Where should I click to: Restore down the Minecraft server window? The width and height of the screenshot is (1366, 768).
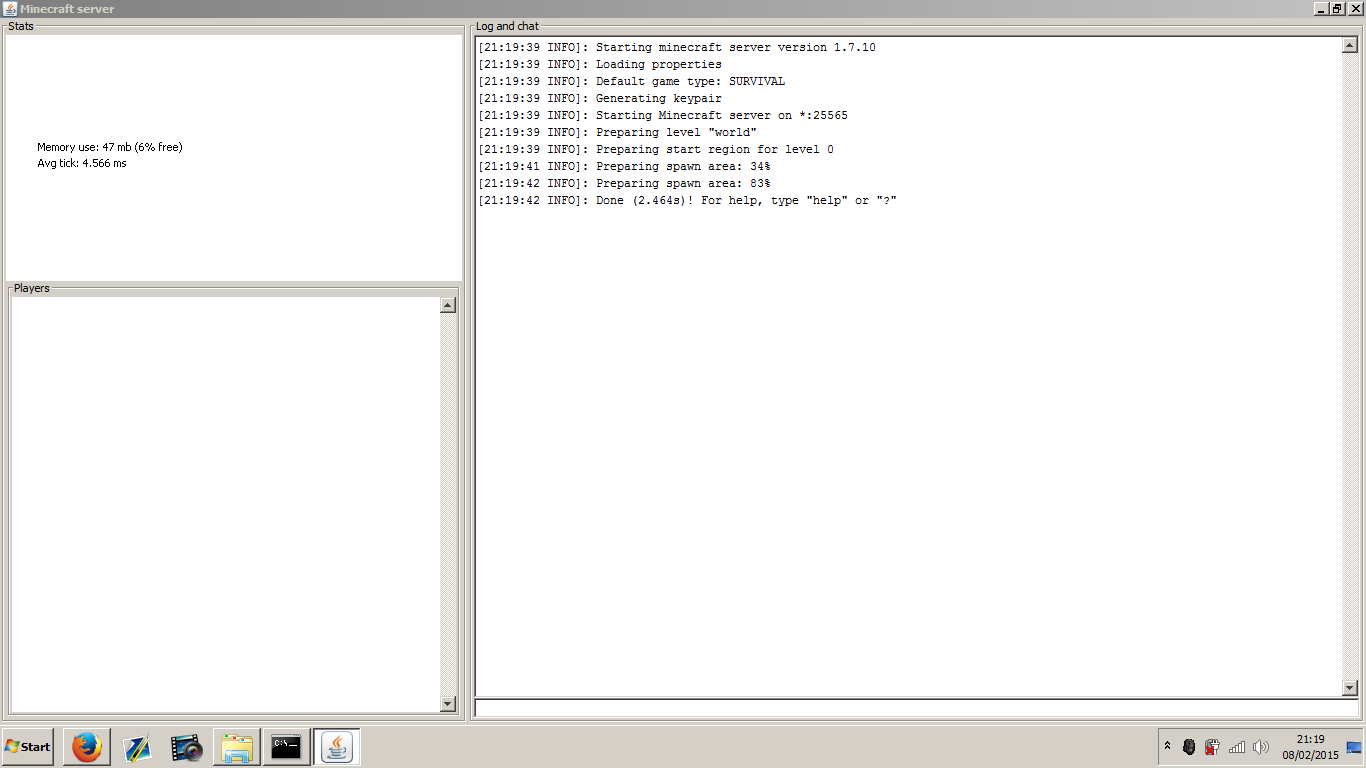click(1337, 9)
